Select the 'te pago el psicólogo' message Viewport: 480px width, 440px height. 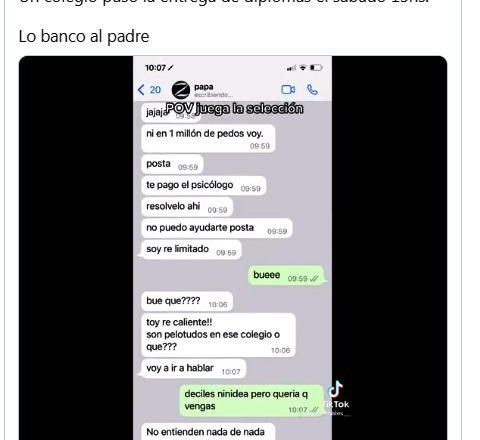click(203, 185)
